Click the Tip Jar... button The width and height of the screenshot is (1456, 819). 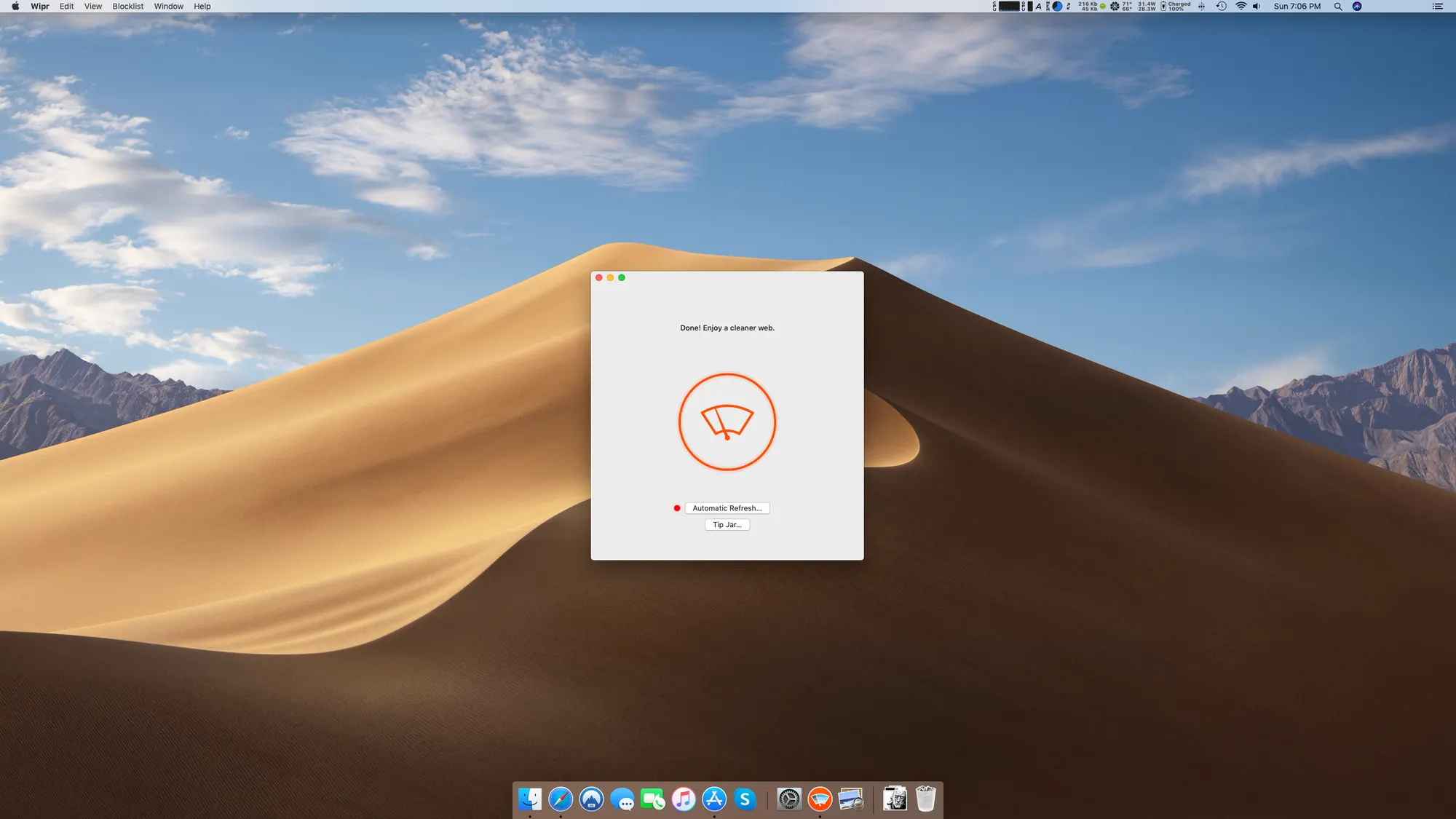tap(727, 525)
